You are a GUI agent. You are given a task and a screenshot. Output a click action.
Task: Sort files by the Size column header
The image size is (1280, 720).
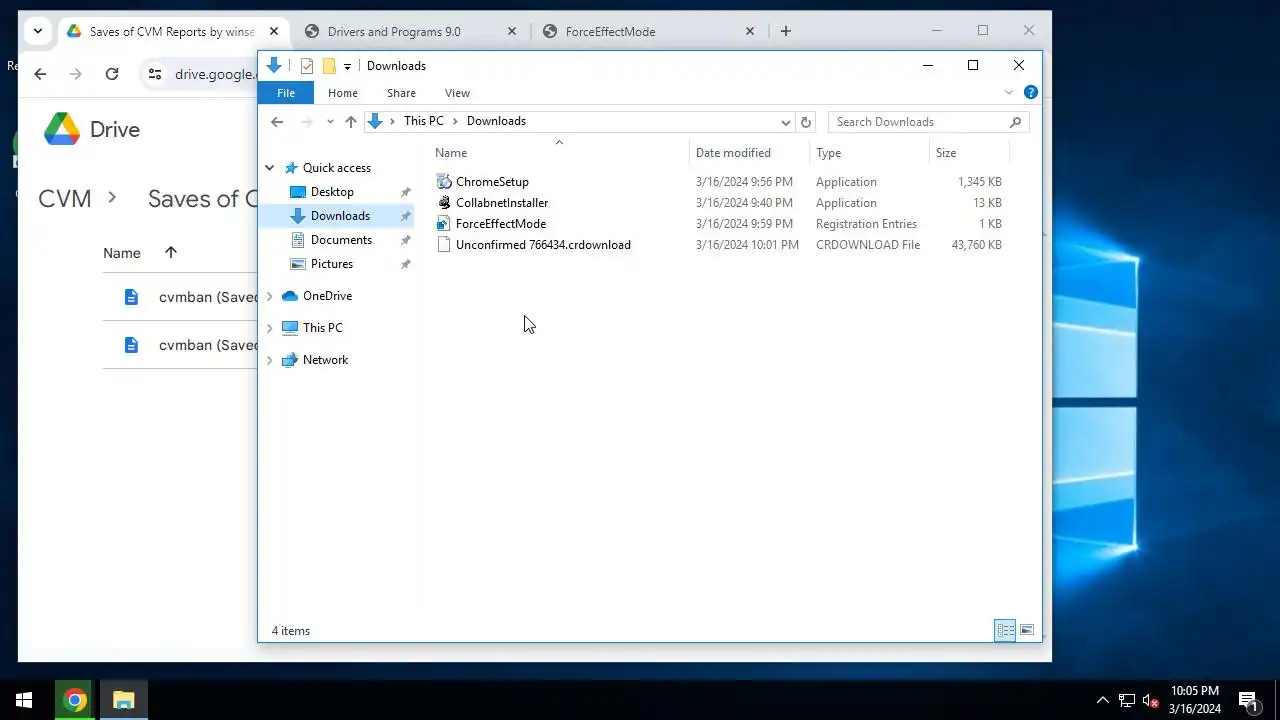(x=969, y=153)
